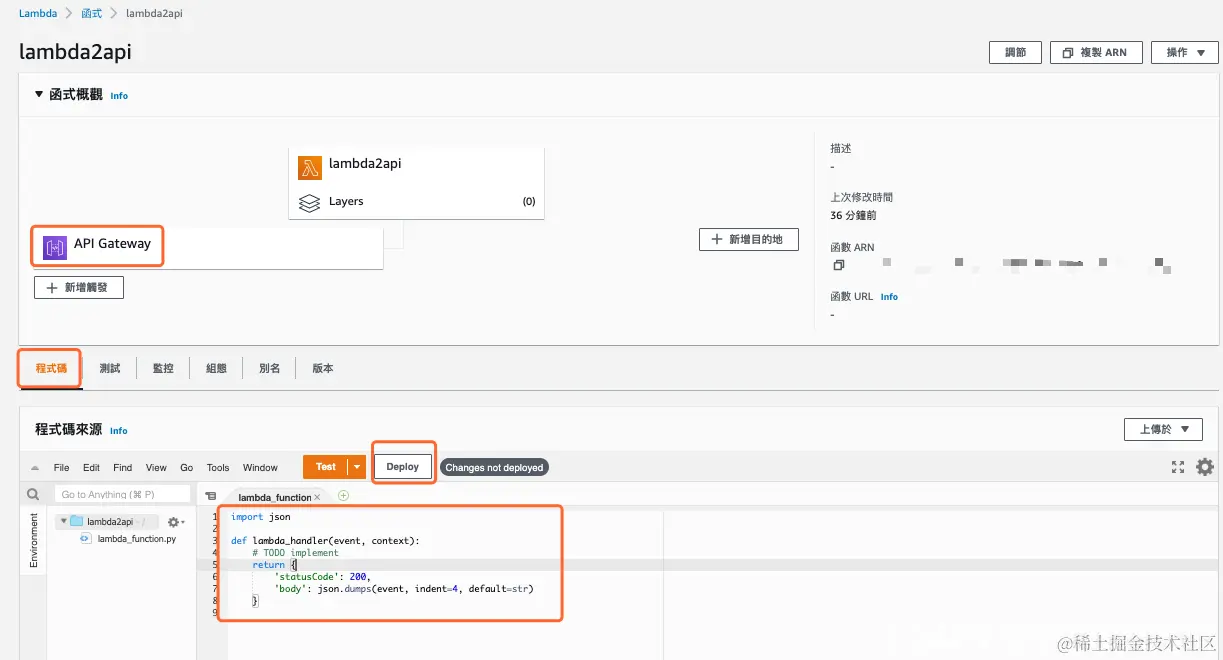Go to Lambda in the breadcrumb

coord(37,13)
